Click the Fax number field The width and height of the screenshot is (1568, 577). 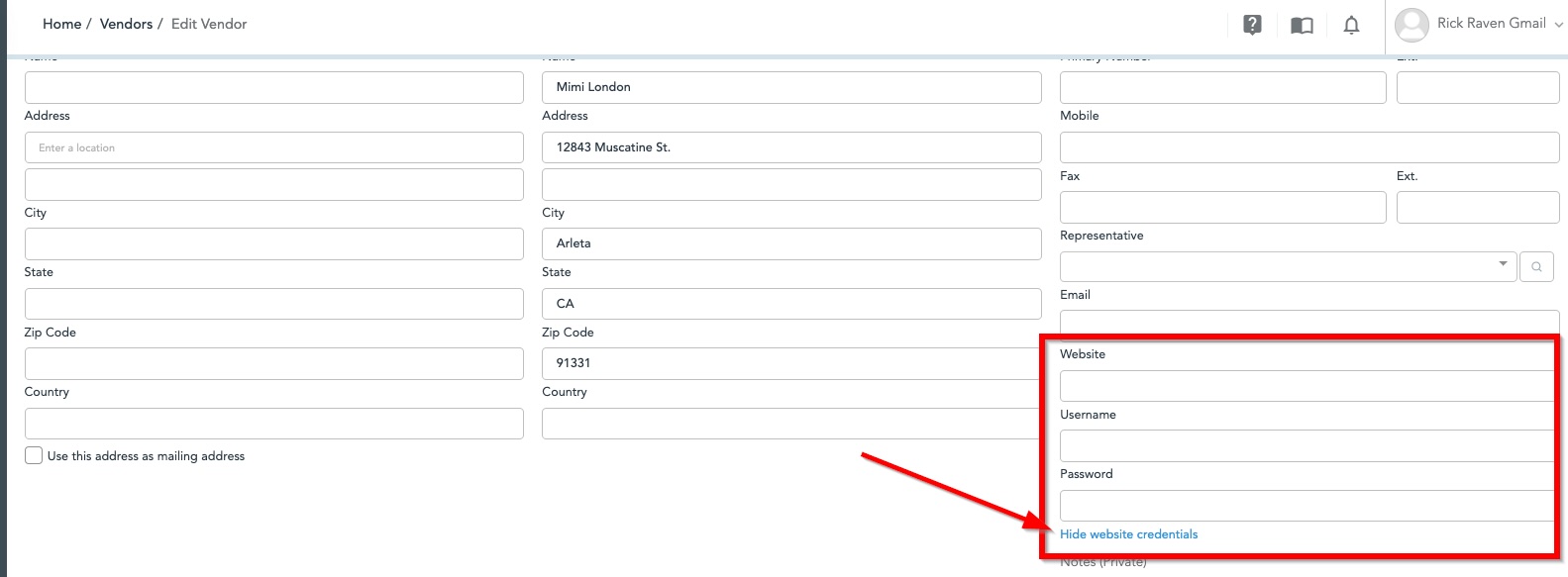tap(1222, 208)
